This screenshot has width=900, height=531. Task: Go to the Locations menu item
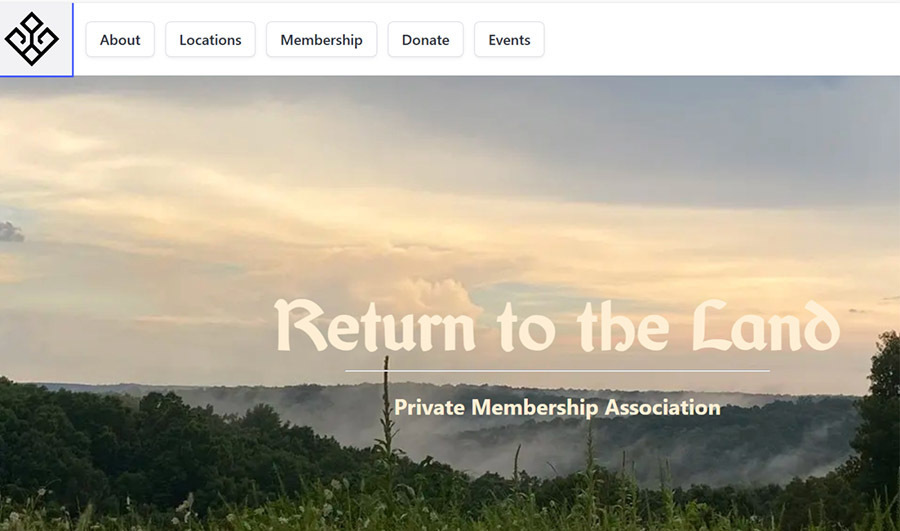tap(210, 40)
